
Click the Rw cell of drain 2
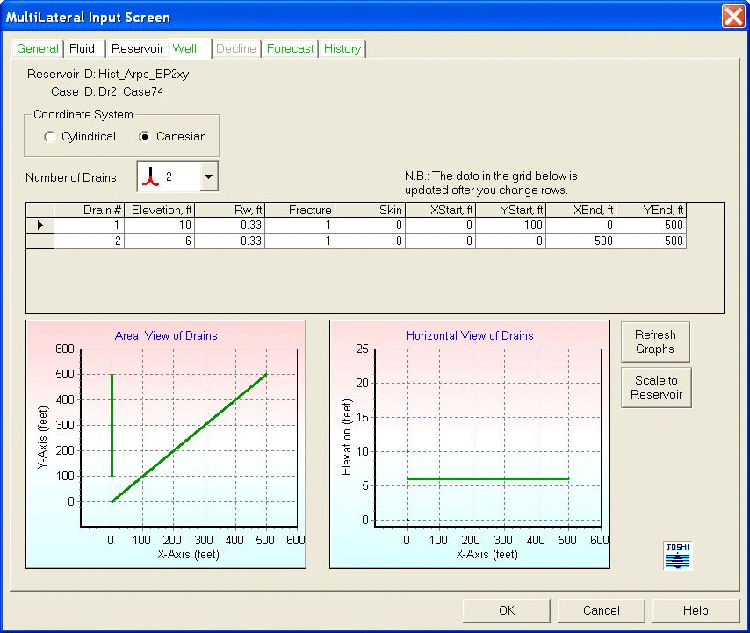click(230, 241)
